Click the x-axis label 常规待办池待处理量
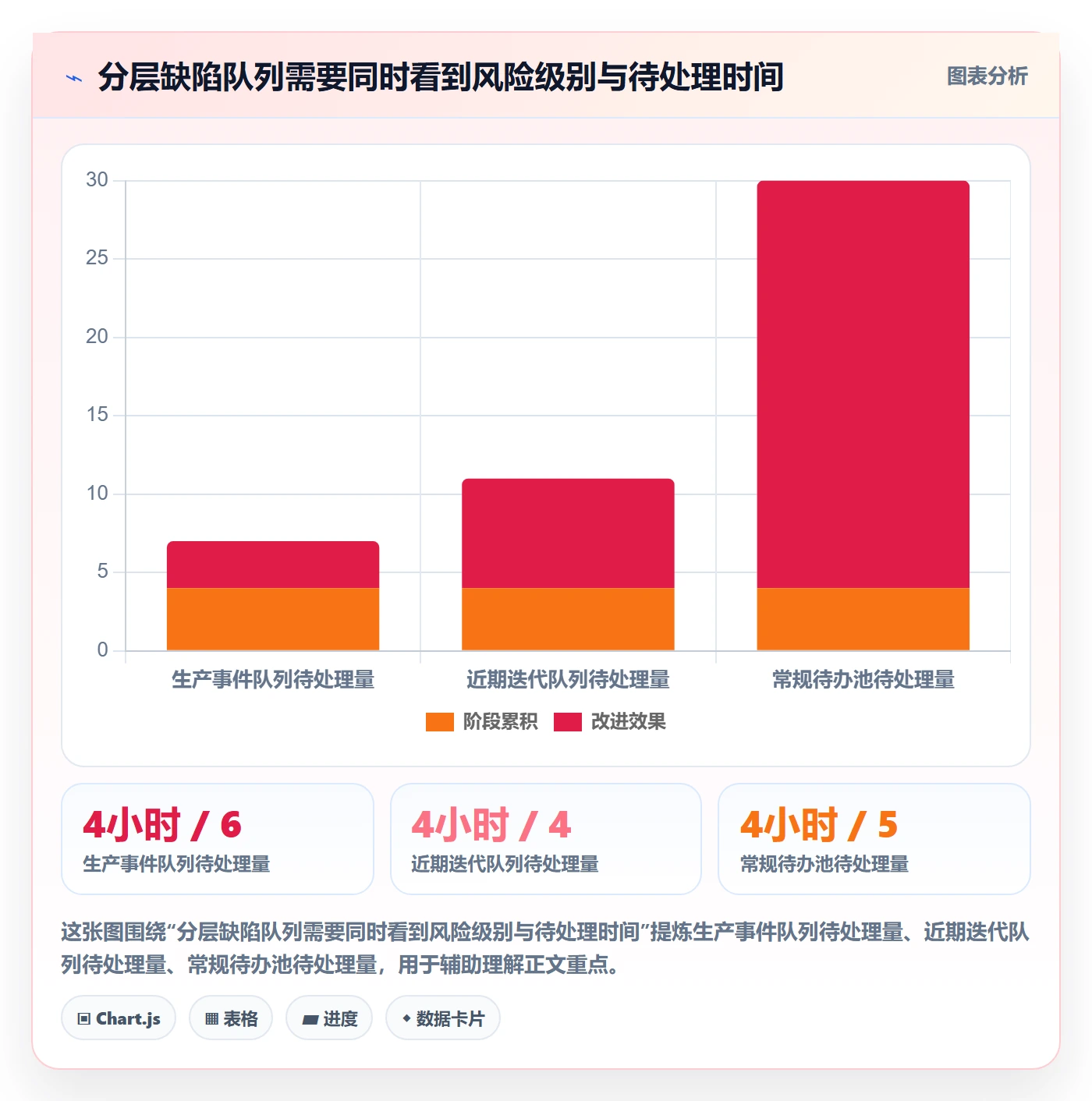Screen dimensions: 1092x1101 pos(863,680)
